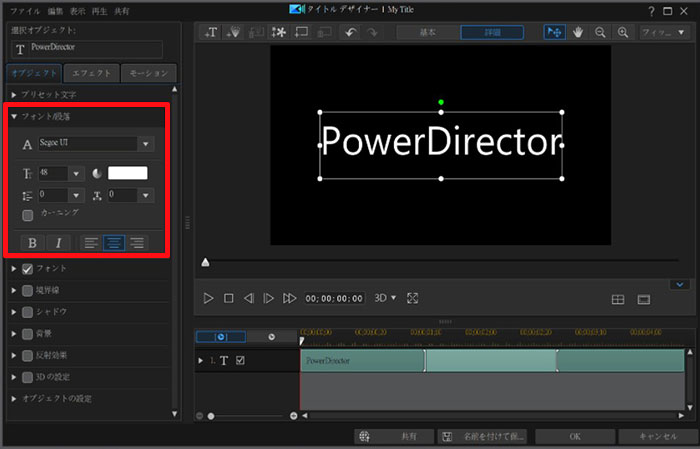Click the insert text (+T) tool
Viewport: 700px width, 449px height.
[210, 32]
